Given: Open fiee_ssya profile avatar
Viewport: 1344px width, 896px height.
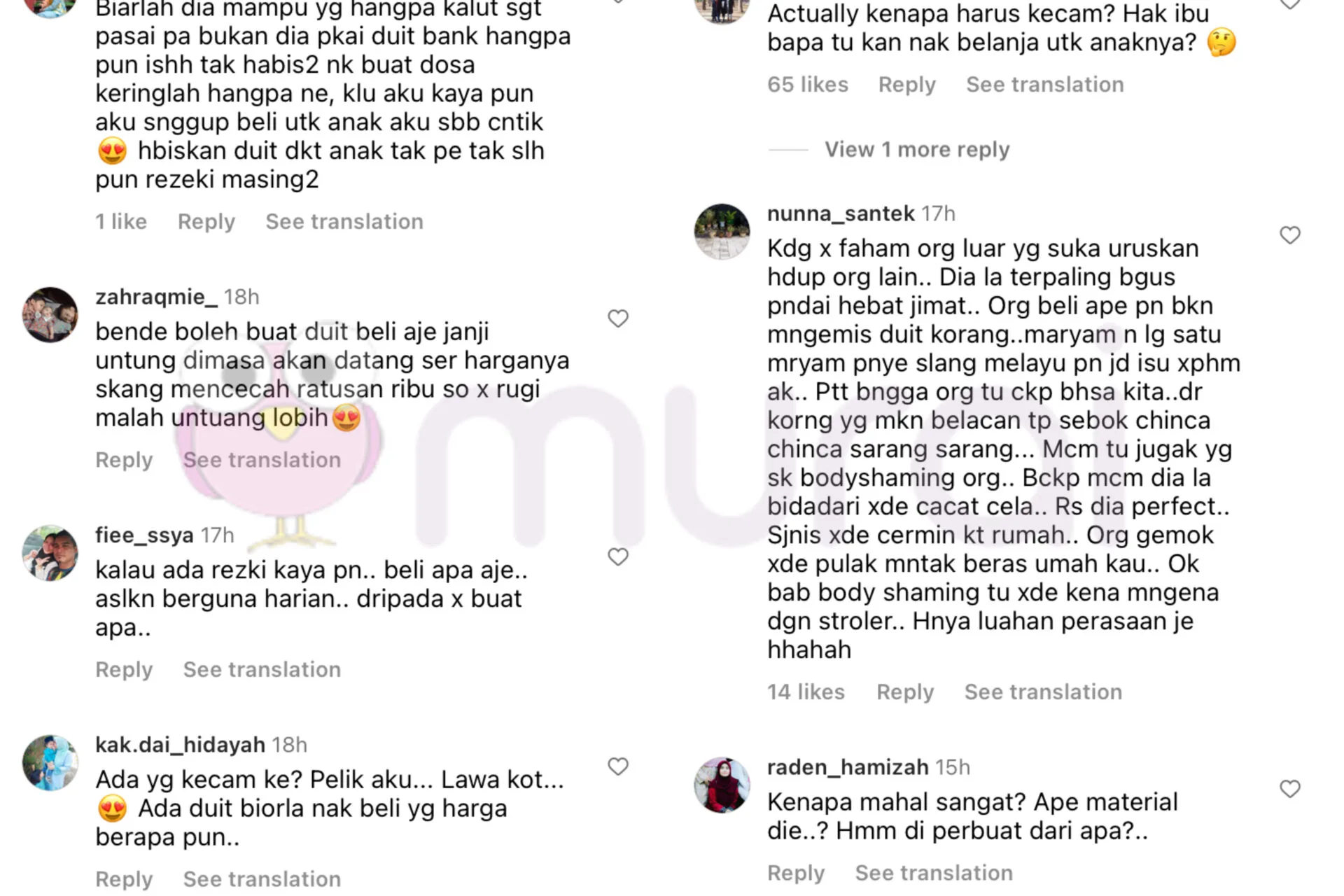Looking at the screenshot, I should (50, 553).
